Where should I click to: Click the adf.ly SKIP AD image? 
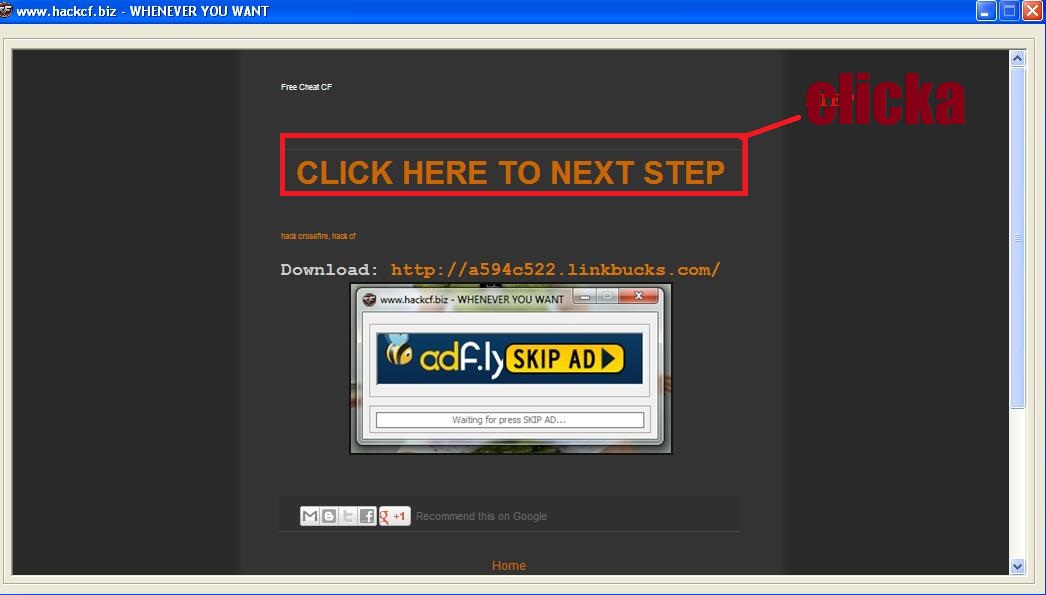coord(510,359)
